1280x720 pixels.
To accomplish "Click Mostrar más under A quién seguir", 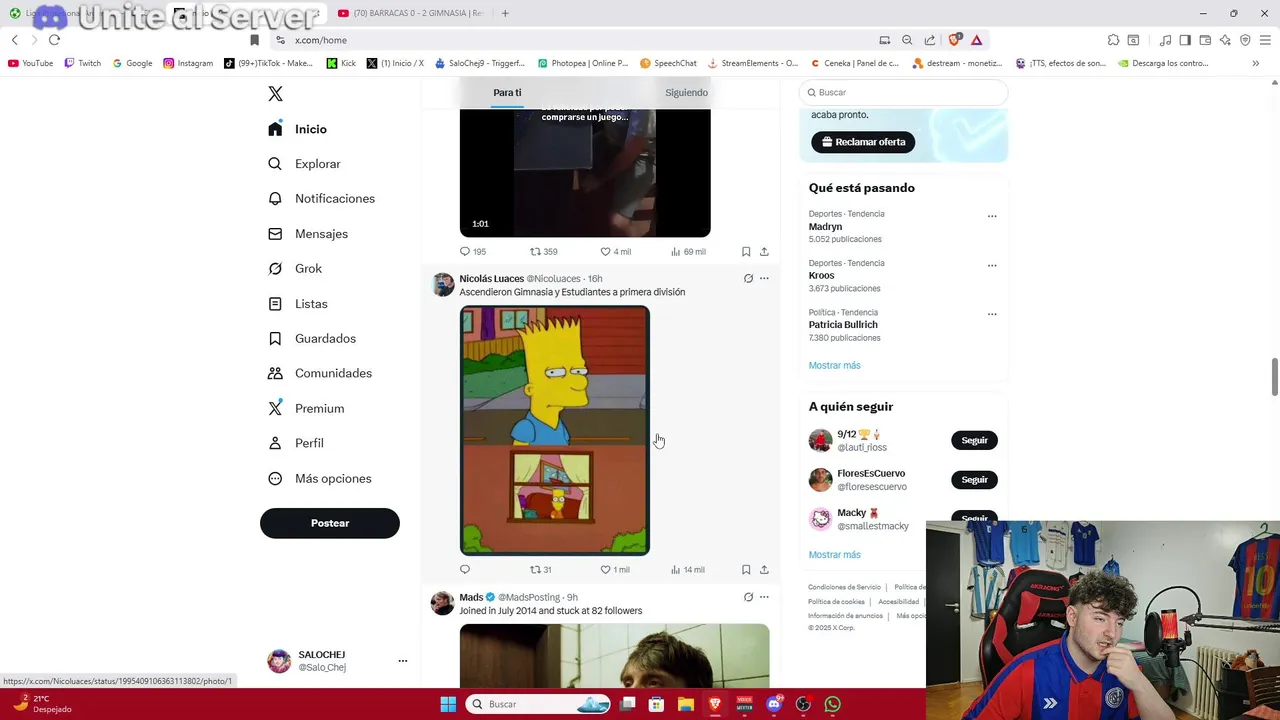I will (834, 555).
